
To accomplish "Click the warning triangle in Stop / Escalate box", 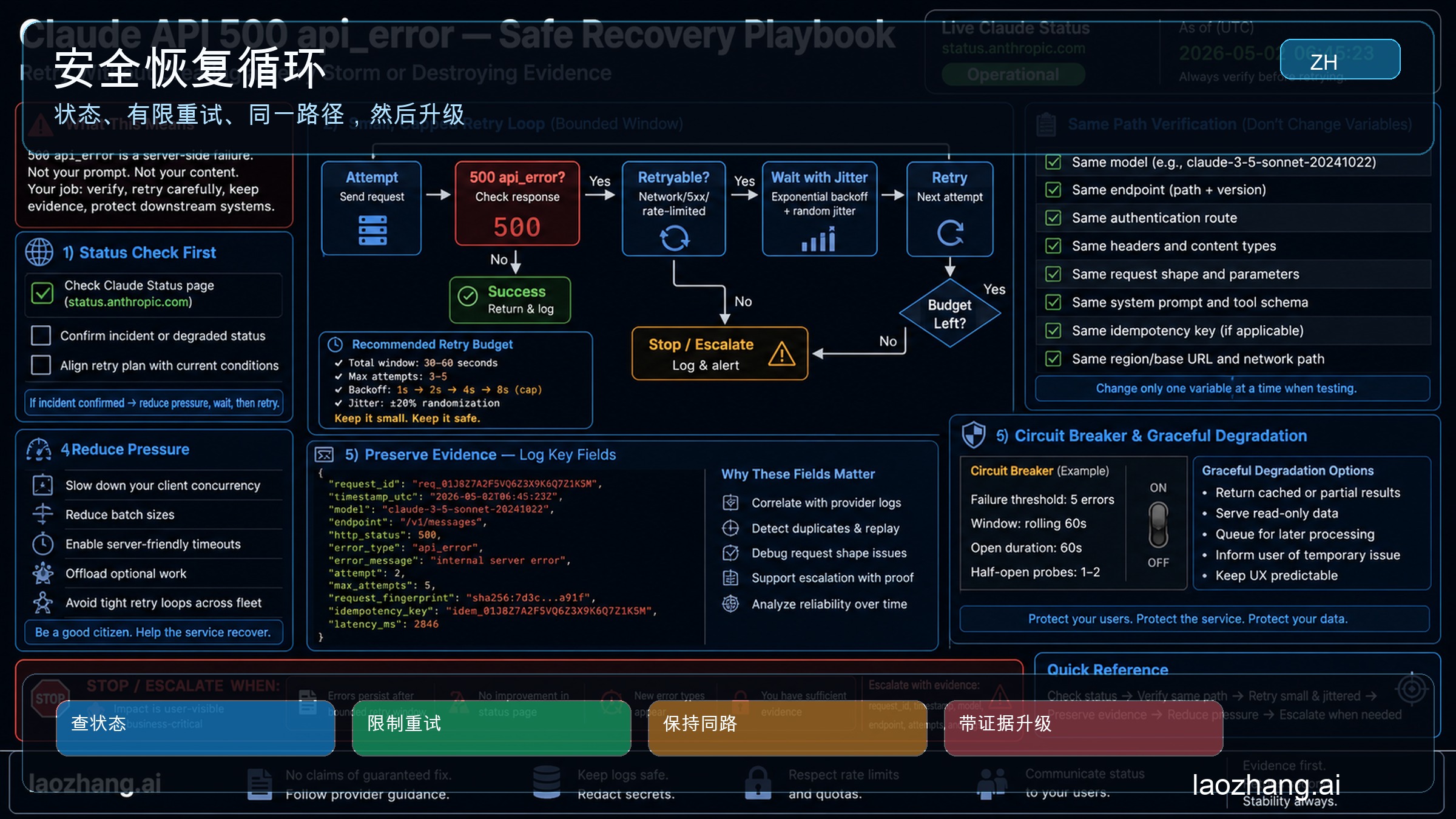I will point(781,353).
